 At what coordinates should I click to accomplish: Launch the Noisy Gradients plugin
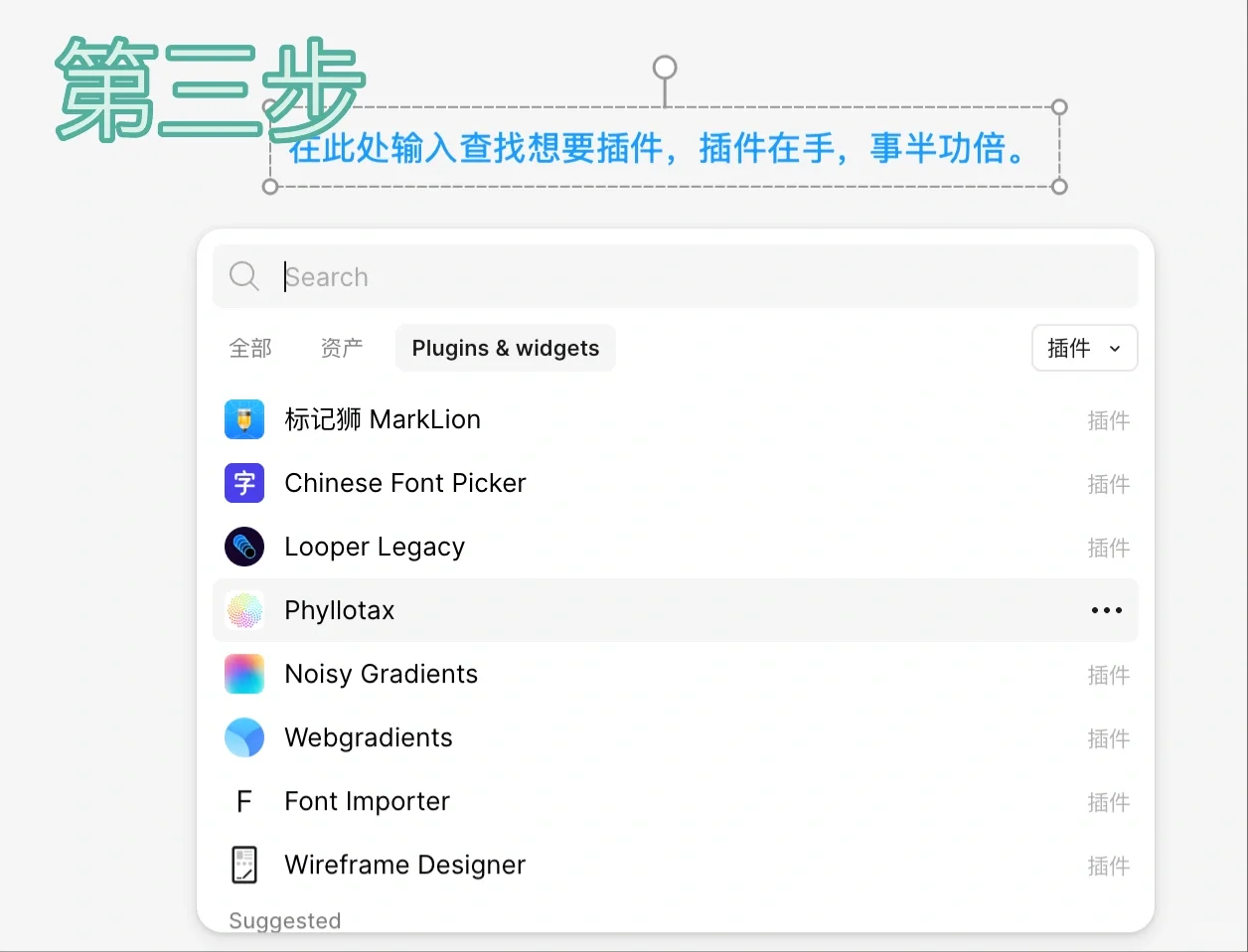(x=676, y=674)
